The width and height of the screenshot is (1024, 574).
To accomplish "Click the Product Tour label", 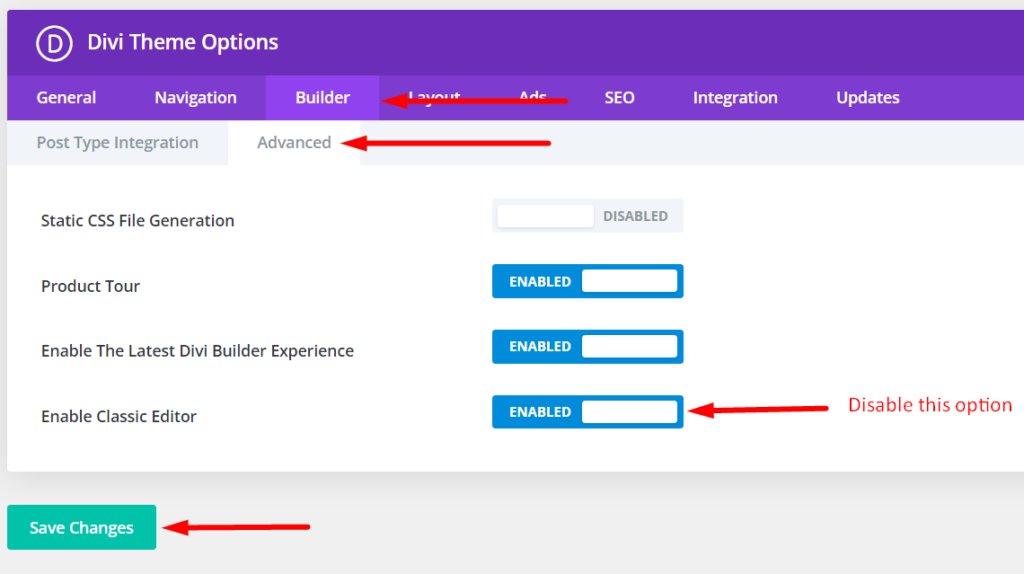I will tap(91, 286).
